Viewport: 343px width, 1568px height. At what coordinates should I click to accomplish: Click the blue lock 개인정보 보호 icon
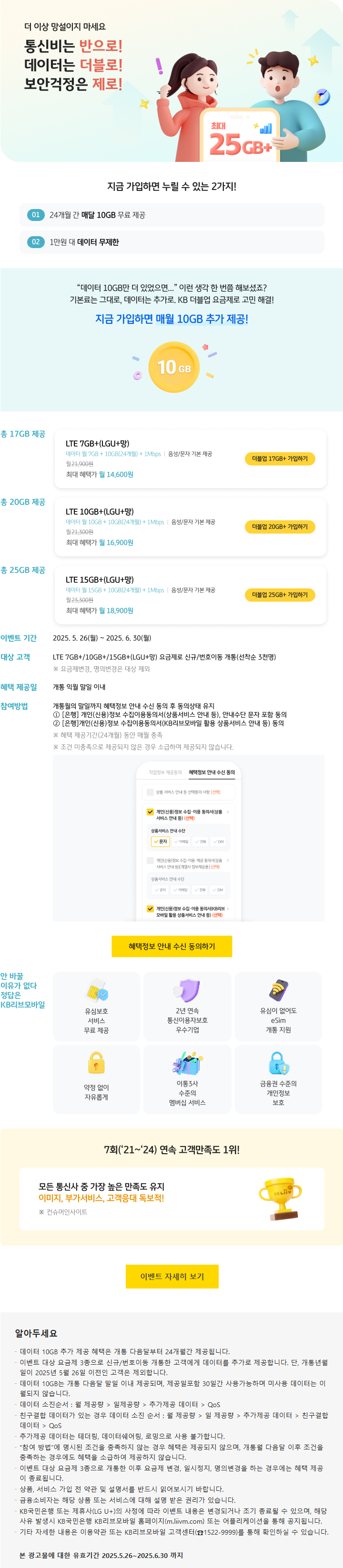pyautogui.click(x=278, y=1062)
